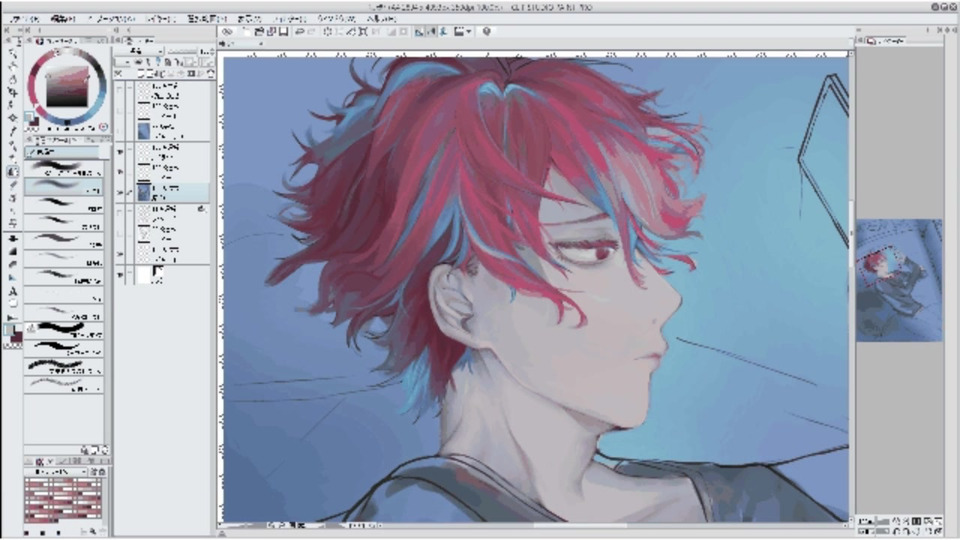Select the highlighted brush in sub tool list
Image resolution: width=960 pixels, height=540 pixels.
click(x=64, y=186)
